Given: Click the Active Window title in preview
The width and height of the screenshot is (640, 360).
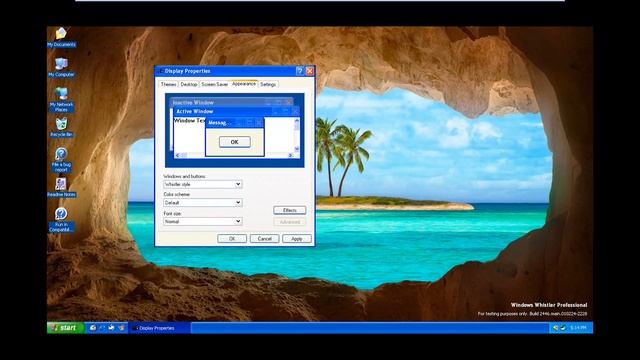Looking at the screenshot, I should [195, 111].
